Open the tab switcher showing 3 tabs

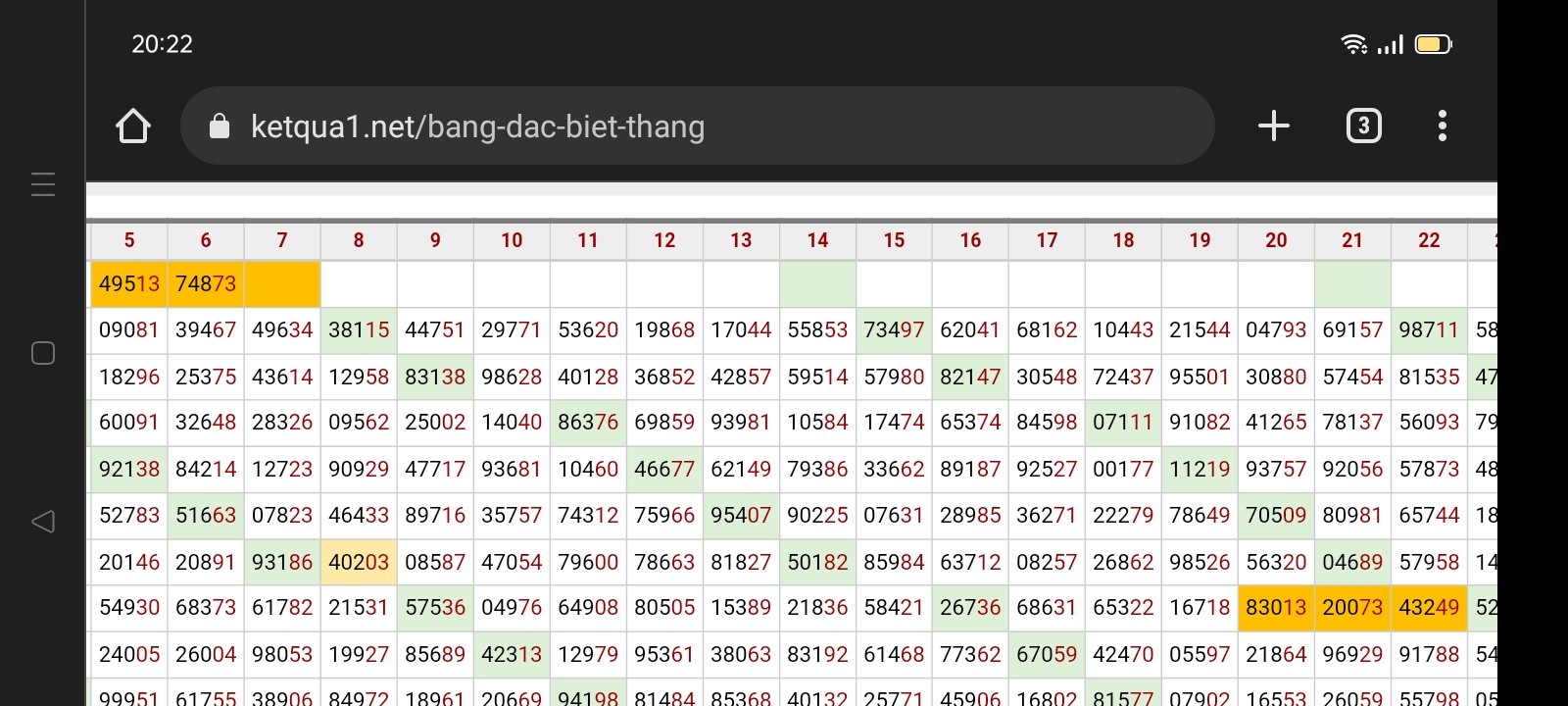pyautogui.click(x=1363, y=126)
